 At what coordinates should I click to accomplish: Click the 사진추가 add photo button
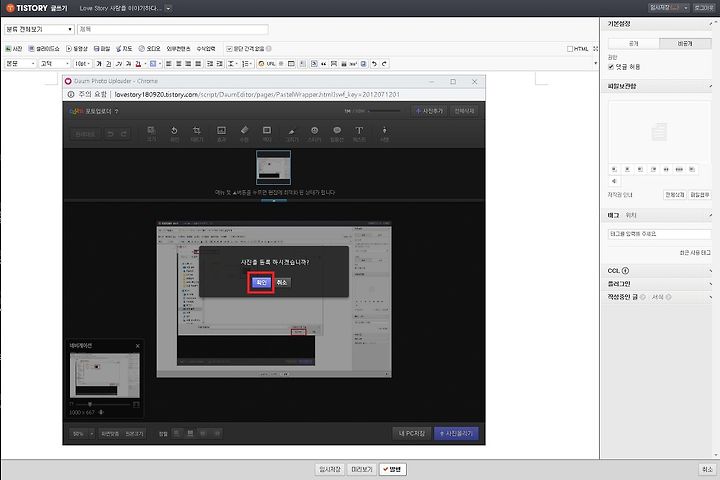coord(429,111)
